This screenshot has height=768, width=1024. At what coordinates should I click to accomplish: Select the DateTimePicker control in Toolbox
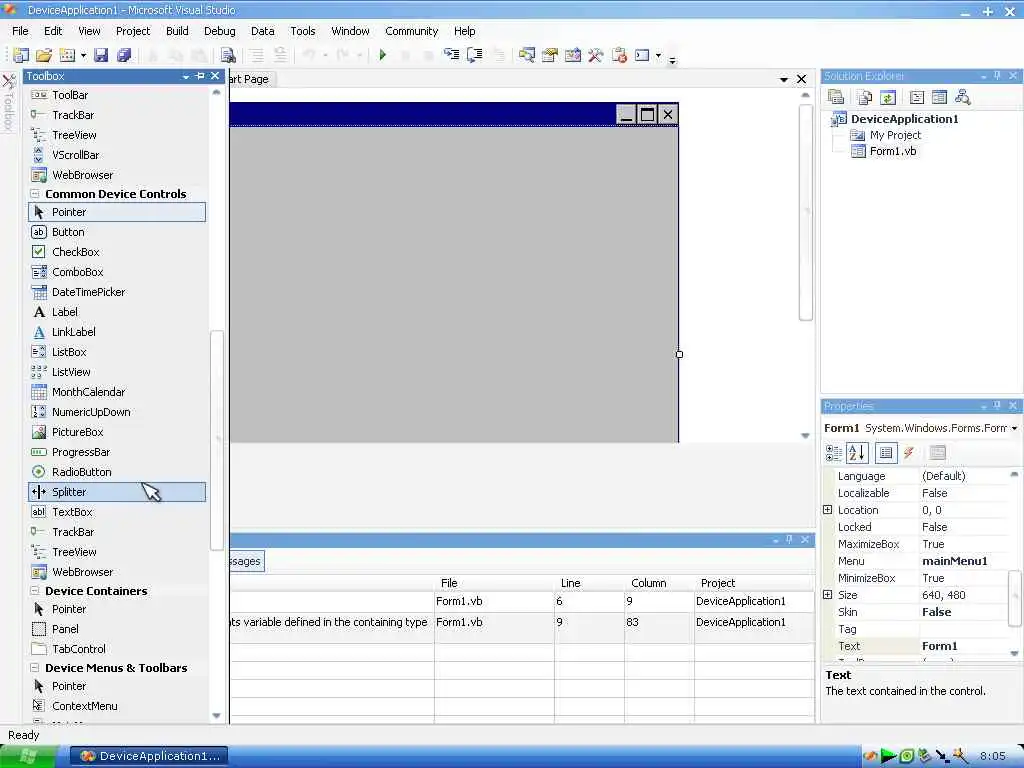[x=117, y=292]
